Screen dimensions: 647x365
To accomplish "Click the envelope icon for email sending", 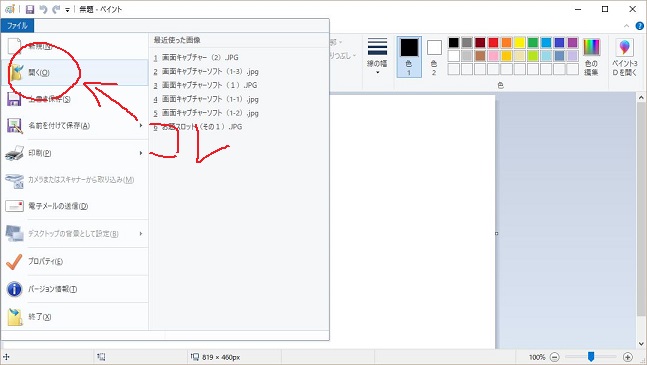I will click(x=14, y=206).
